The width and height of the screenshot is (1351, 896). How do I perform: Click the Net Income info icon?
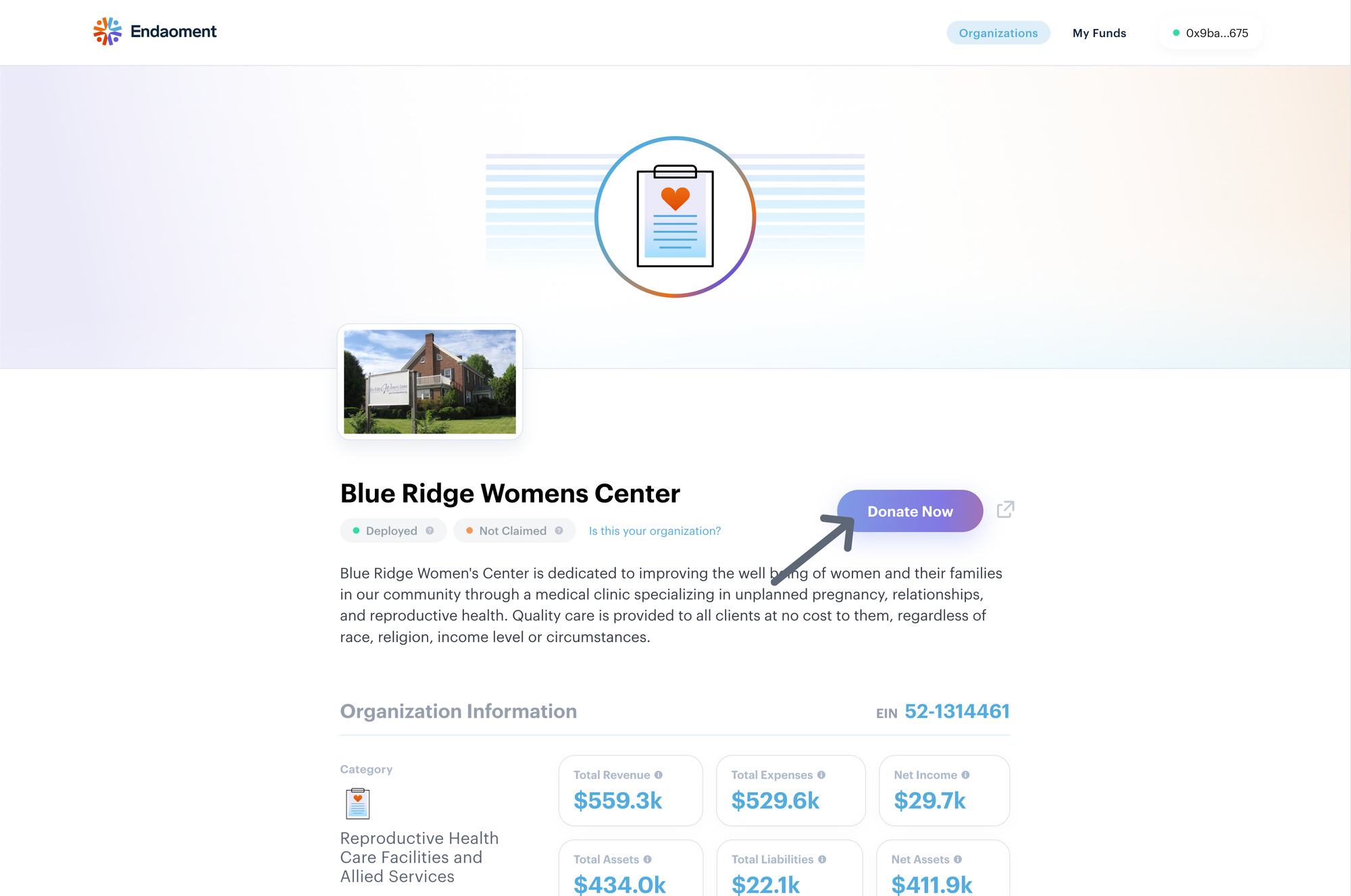tap(965, 775)
